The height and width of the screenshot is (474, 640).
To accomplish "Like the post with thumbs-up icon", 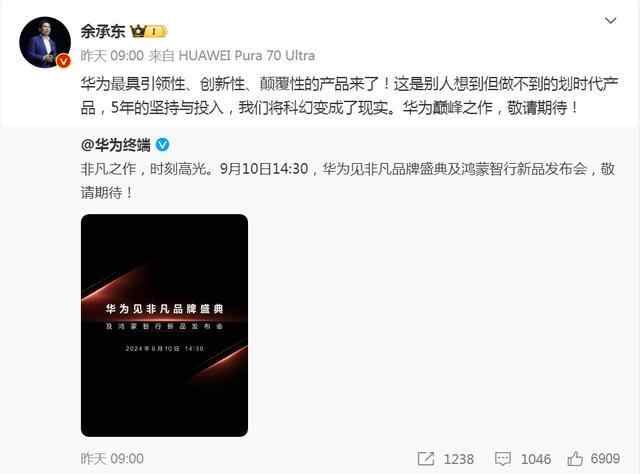I will tap(575, 458).
